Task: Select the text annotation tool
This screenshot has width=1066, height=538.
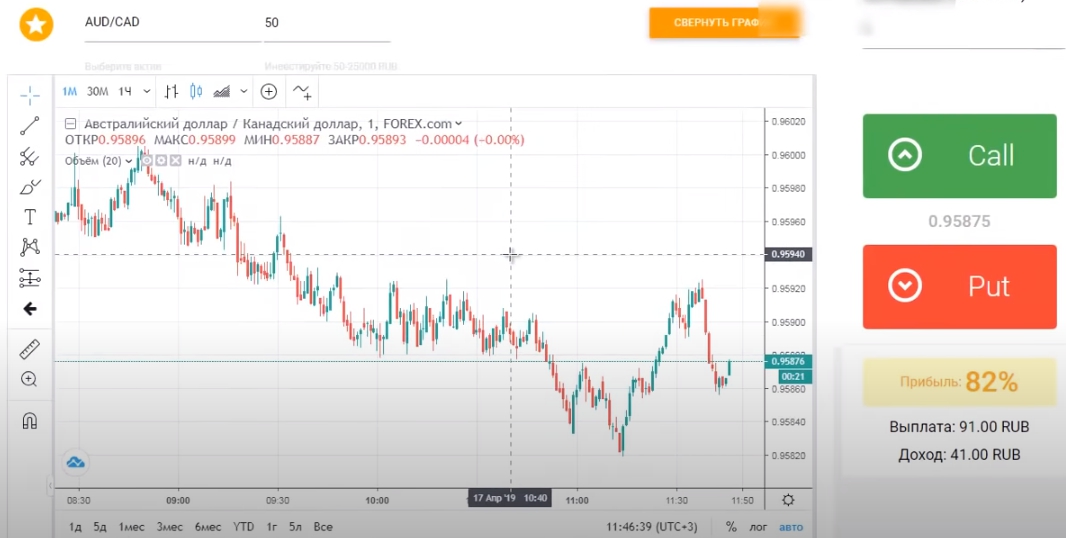Action: coord(29,217)
